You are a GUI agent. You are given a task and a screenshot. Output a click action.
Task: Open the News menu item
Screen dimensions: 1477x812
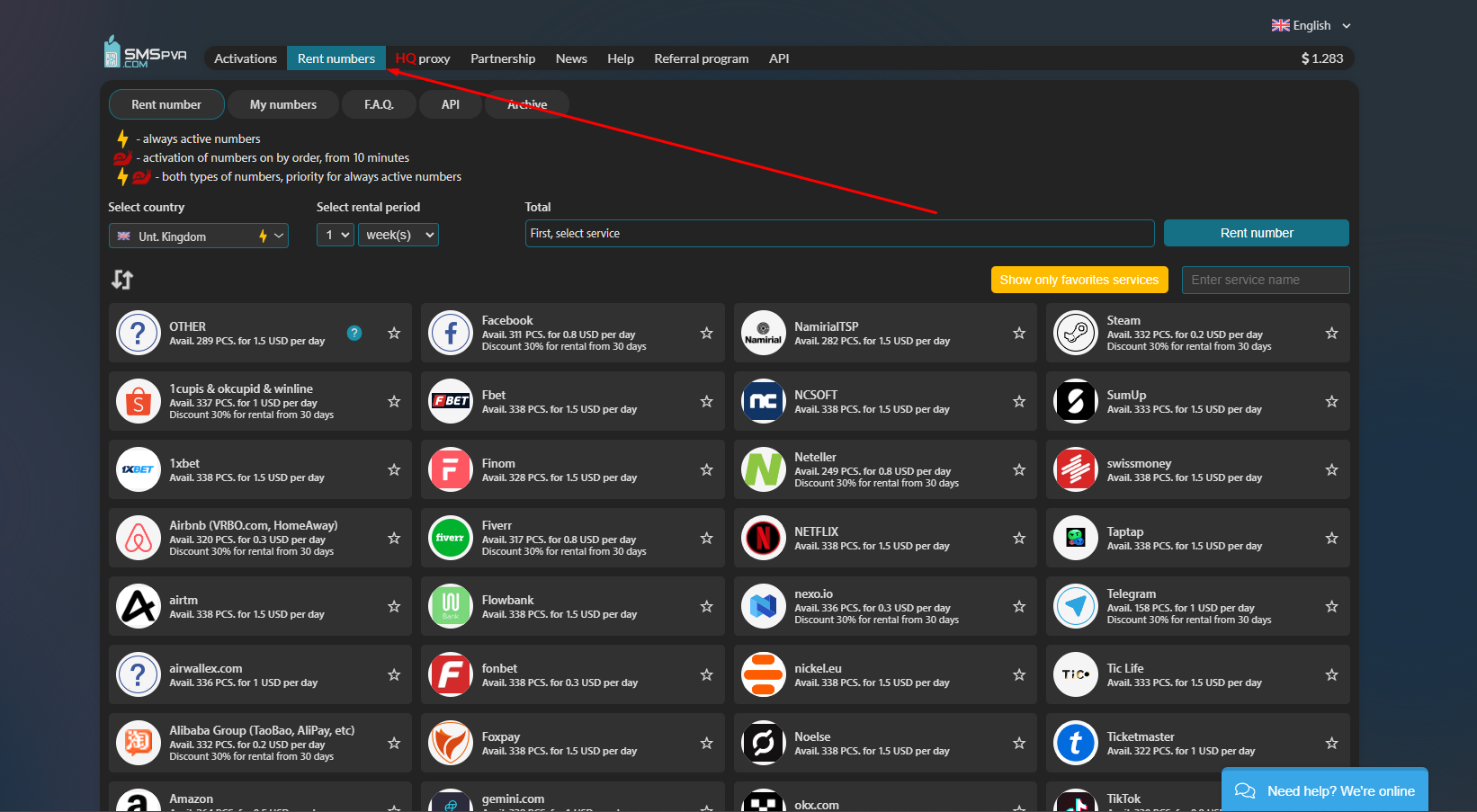point(571,58)
